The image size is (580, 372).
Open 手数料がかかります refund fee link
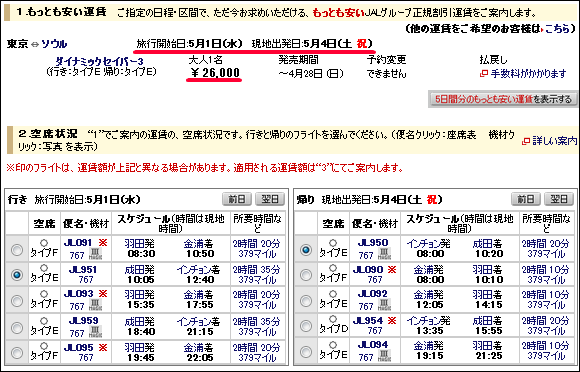(529, 74)
